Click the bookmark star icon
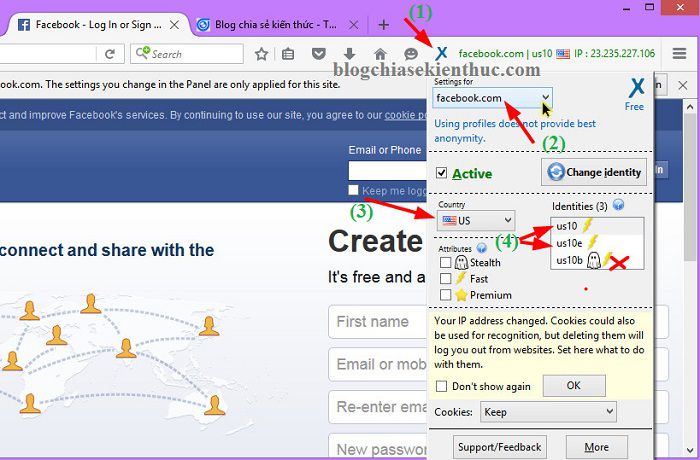 [x=261, y=54]
